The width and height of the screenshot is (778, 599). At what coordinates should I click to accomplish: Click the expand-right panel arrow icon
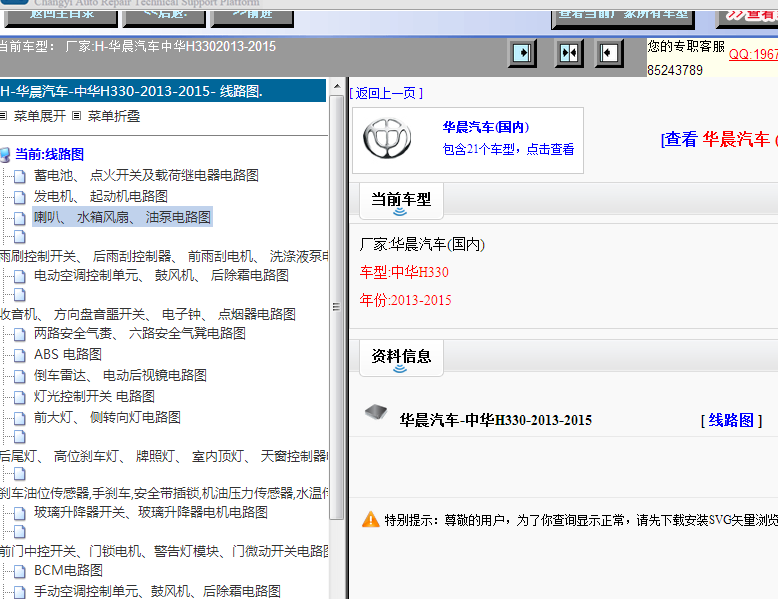[x=522, y=53]
